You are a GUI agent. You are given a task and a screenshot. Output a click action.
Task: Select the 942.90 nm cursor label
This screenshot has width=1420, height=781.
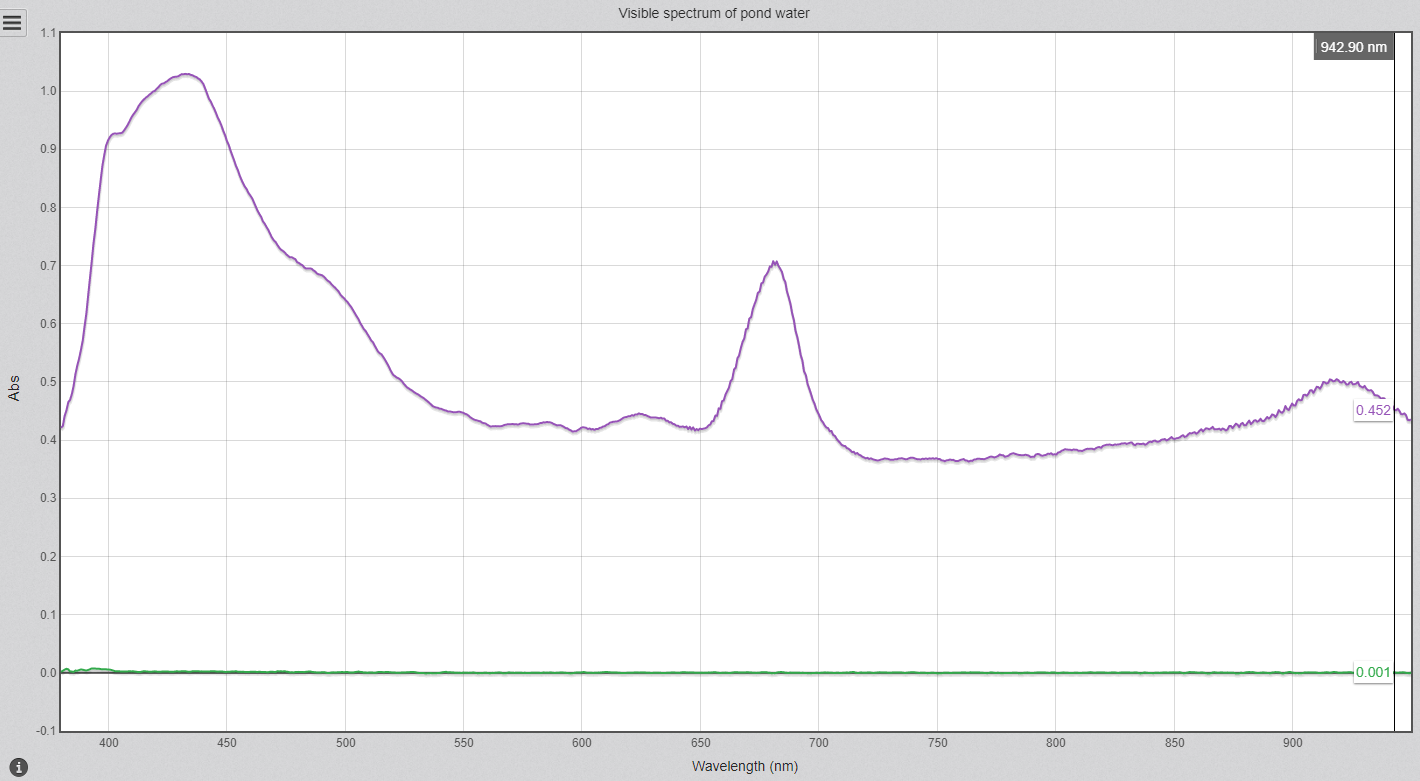1354,47
